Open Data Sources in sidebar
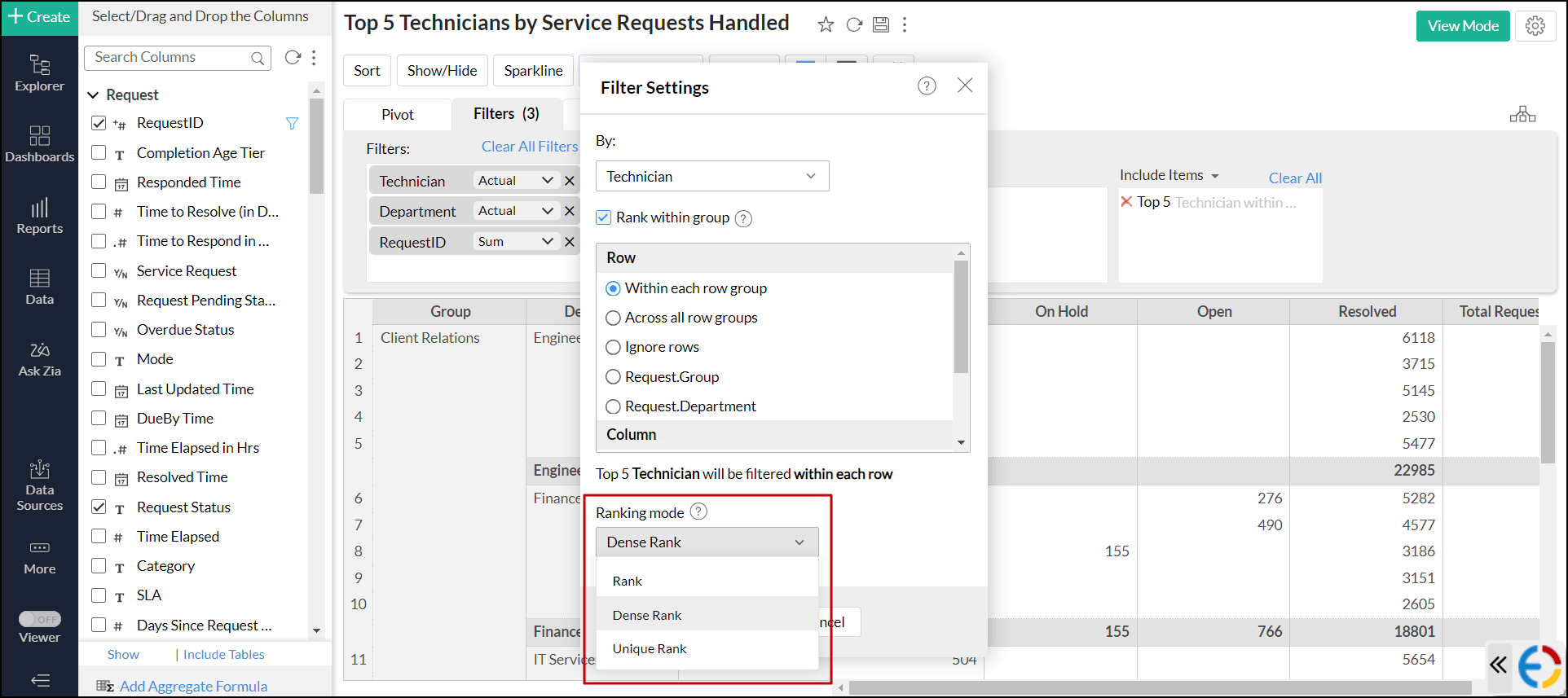This screenshot has width=1568, height=698. pos(39,485)
